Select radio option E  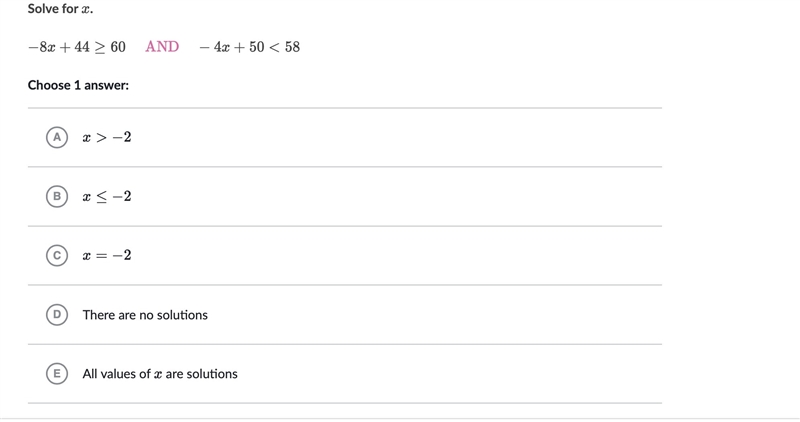57,374
